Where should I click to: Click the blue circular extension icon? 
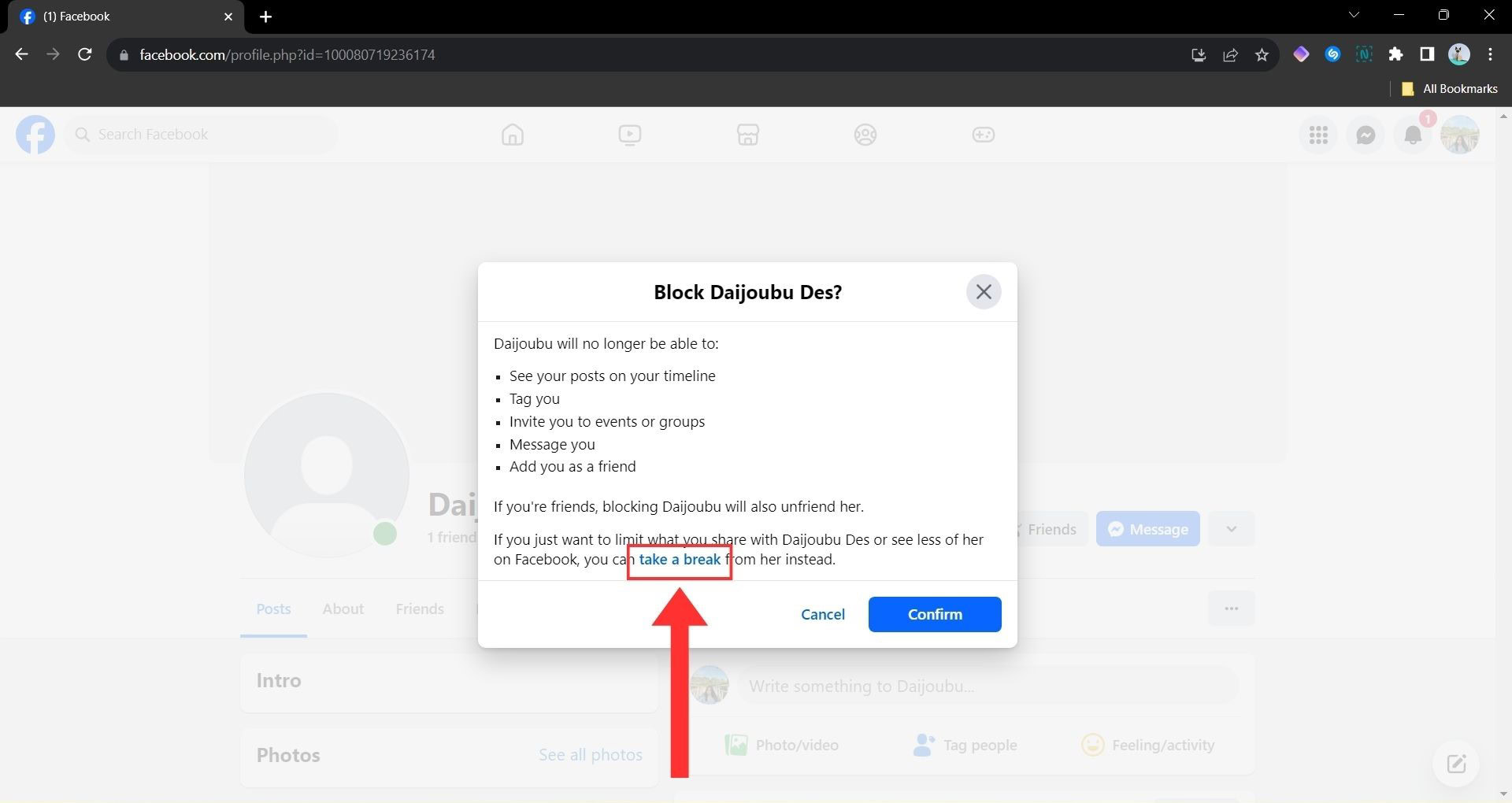click(1332, 54)
